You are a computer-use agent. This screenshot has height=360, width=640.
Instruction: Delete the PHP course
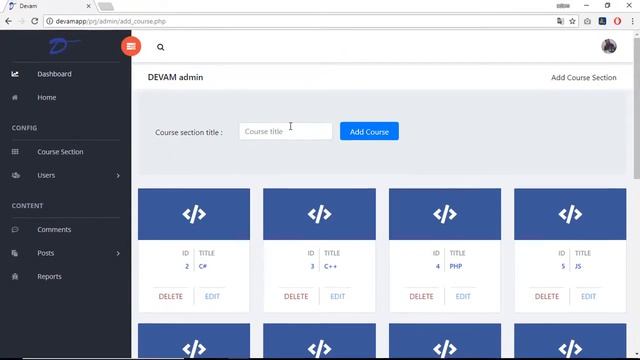click(x=421, y=296)
